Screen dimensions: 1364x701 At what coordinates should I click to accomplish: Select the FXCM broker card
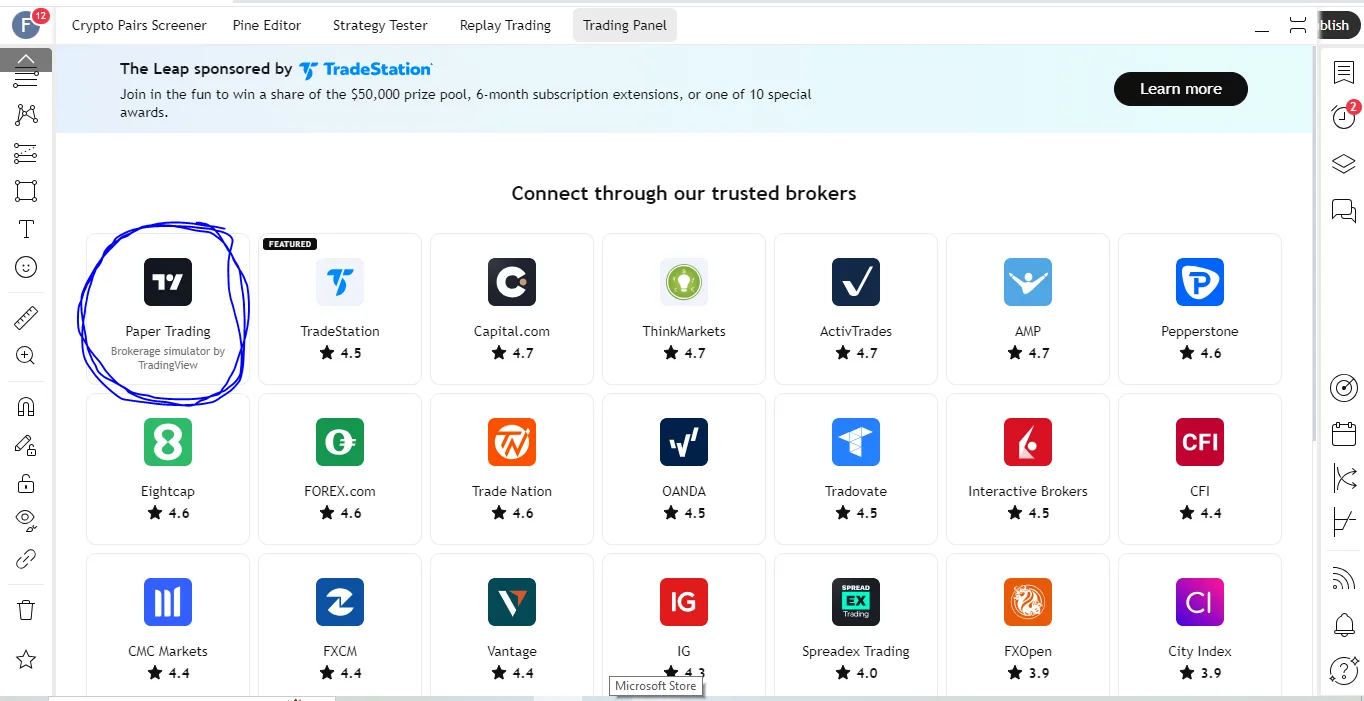[x=340, y=625]
